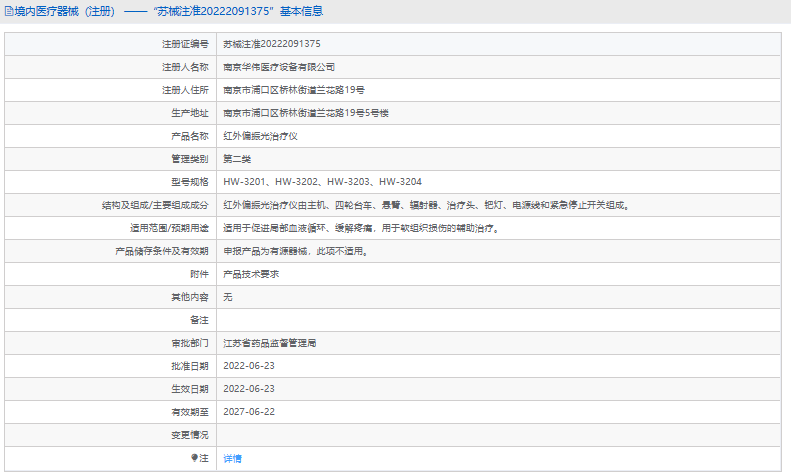
Task: Click the 审批部门 label
Action: 190,343
